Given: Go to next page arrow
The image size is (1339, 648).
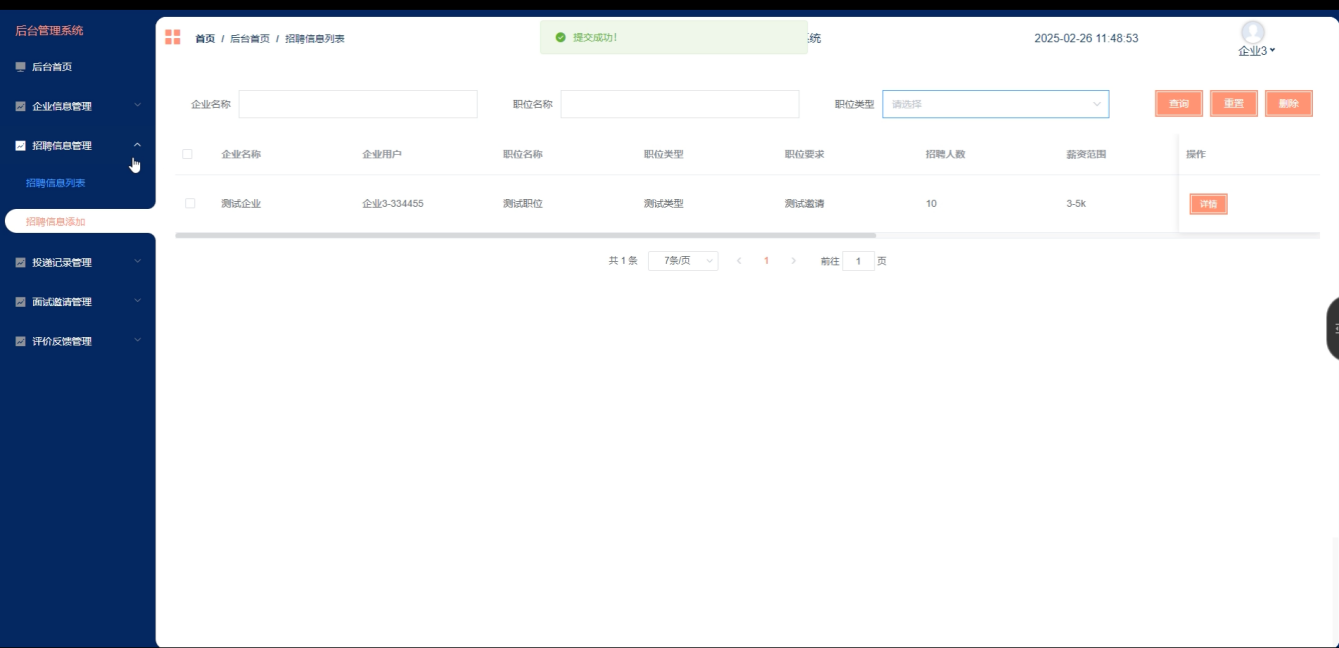Looking at the screenshot, I should (x=794, y=261).
